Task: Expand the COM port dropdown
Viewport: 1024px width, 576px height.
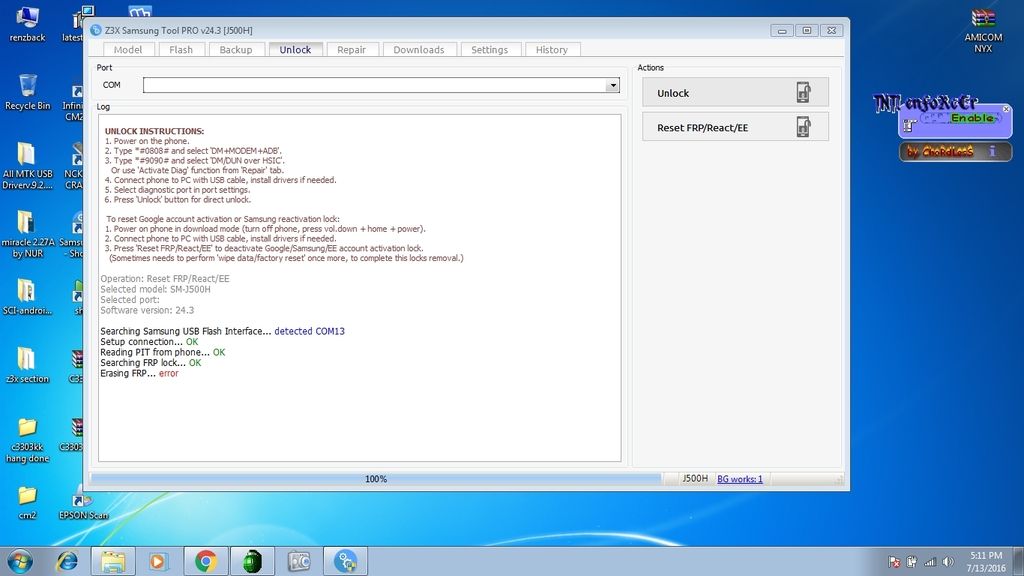Action: (613, 86)
